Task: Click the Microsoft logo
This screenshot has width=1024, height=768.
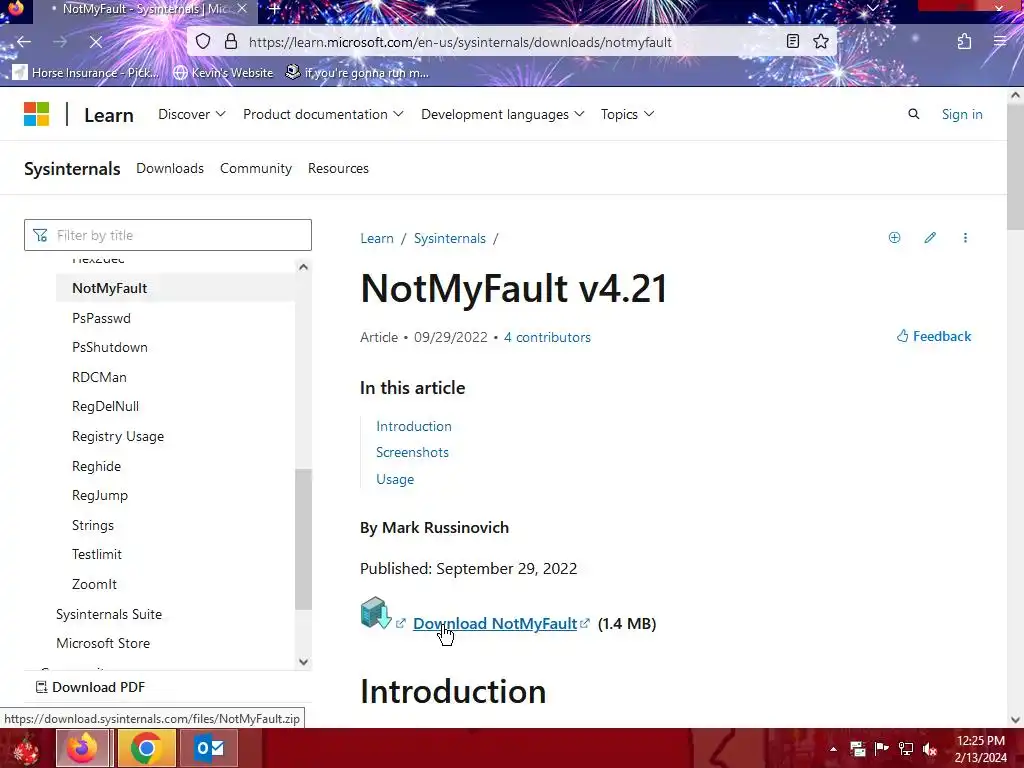Action: pyautogui.click(x=37, y=114)
